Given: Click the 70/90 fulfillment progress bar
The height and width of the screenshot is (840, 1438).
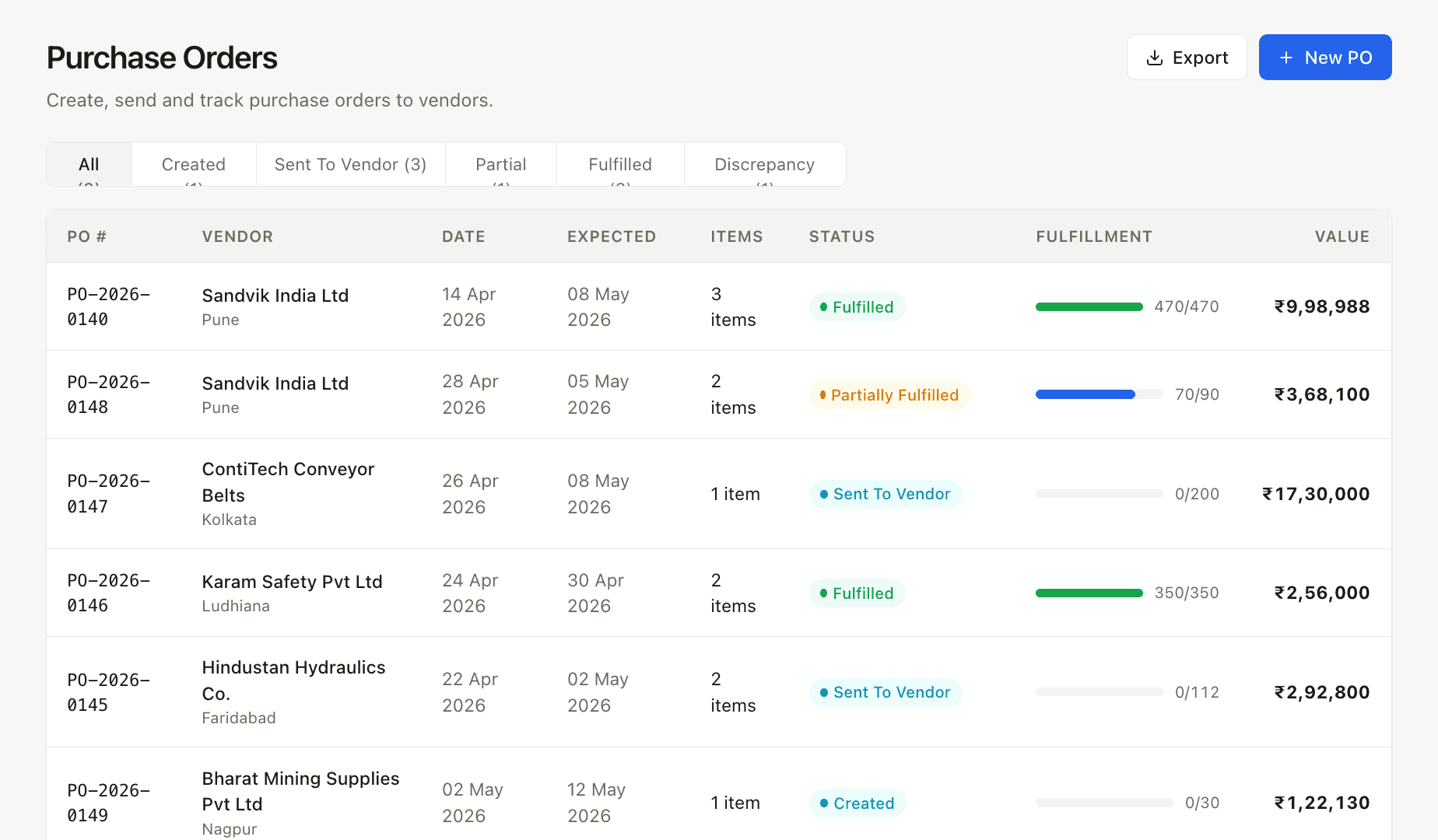Looking at the screenshot, I should (1100, 394).
